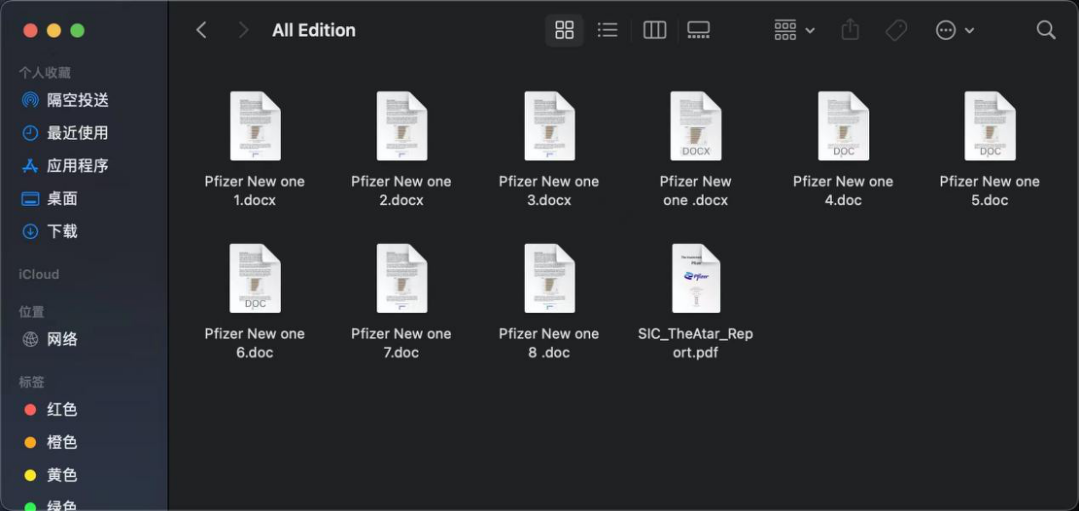Click the Share icon in toolbar
Viewport: 1079px width, 511px height.
(x=850, y=30)
